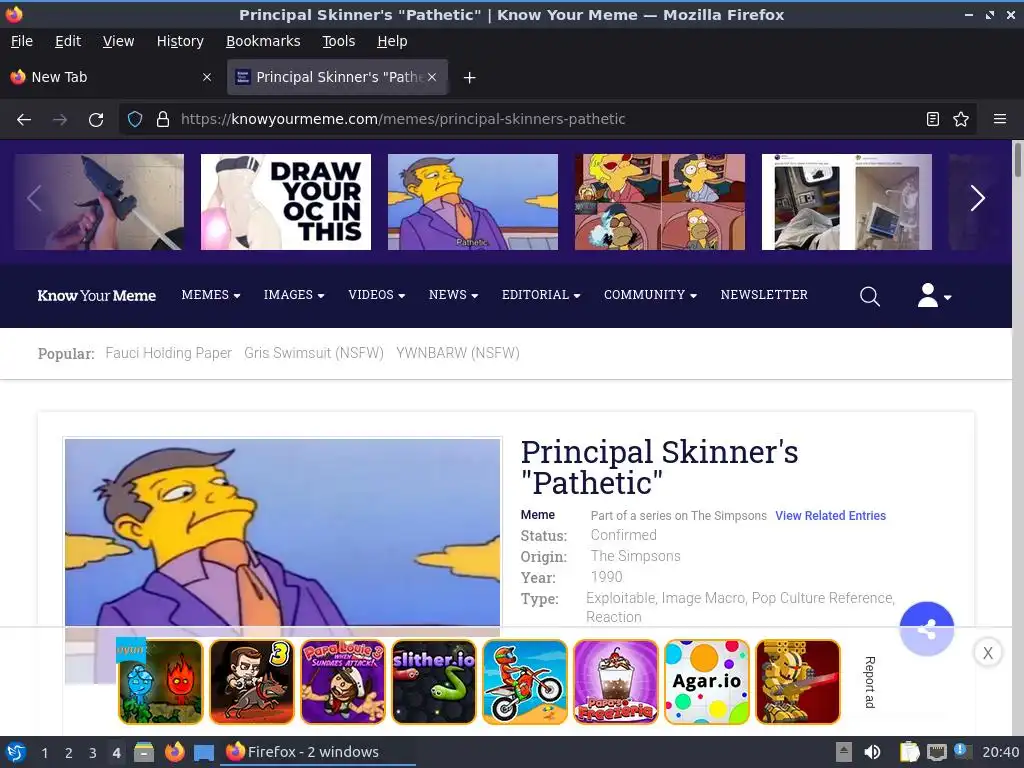Open a new tab with plus button
Viewport: 1024px width, 768px height.
[x=469, y=78]
